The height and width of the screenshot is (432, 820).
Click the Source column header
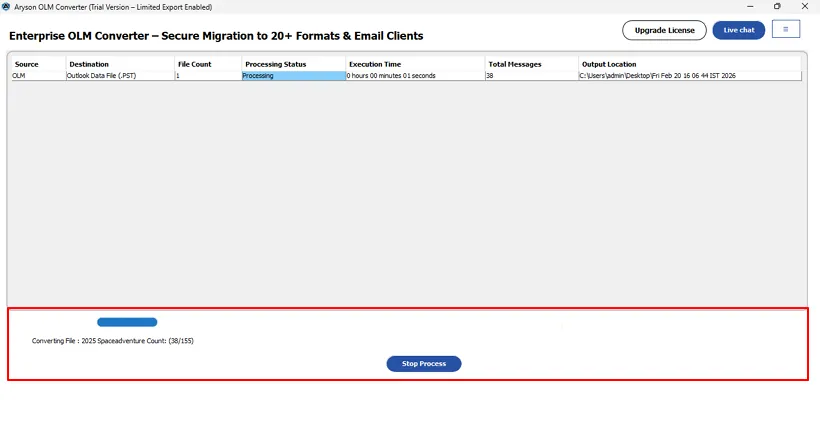click(26, 64)
